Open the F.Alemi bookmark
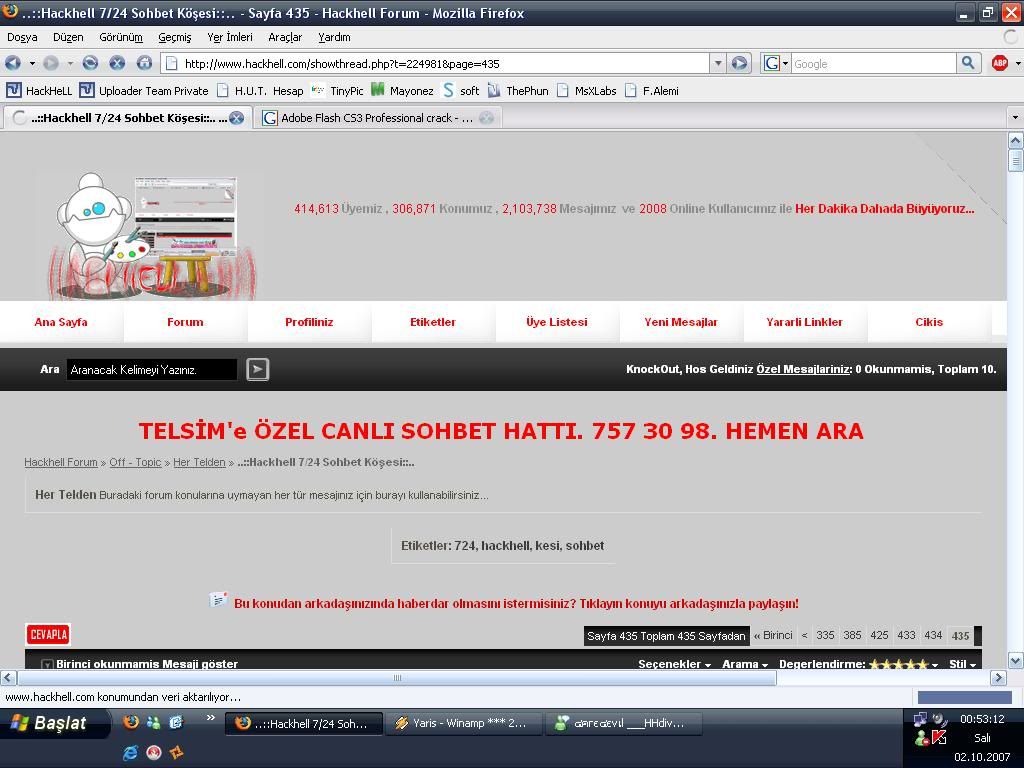This screenshot has width=1024, height=768. pos(652,91)
